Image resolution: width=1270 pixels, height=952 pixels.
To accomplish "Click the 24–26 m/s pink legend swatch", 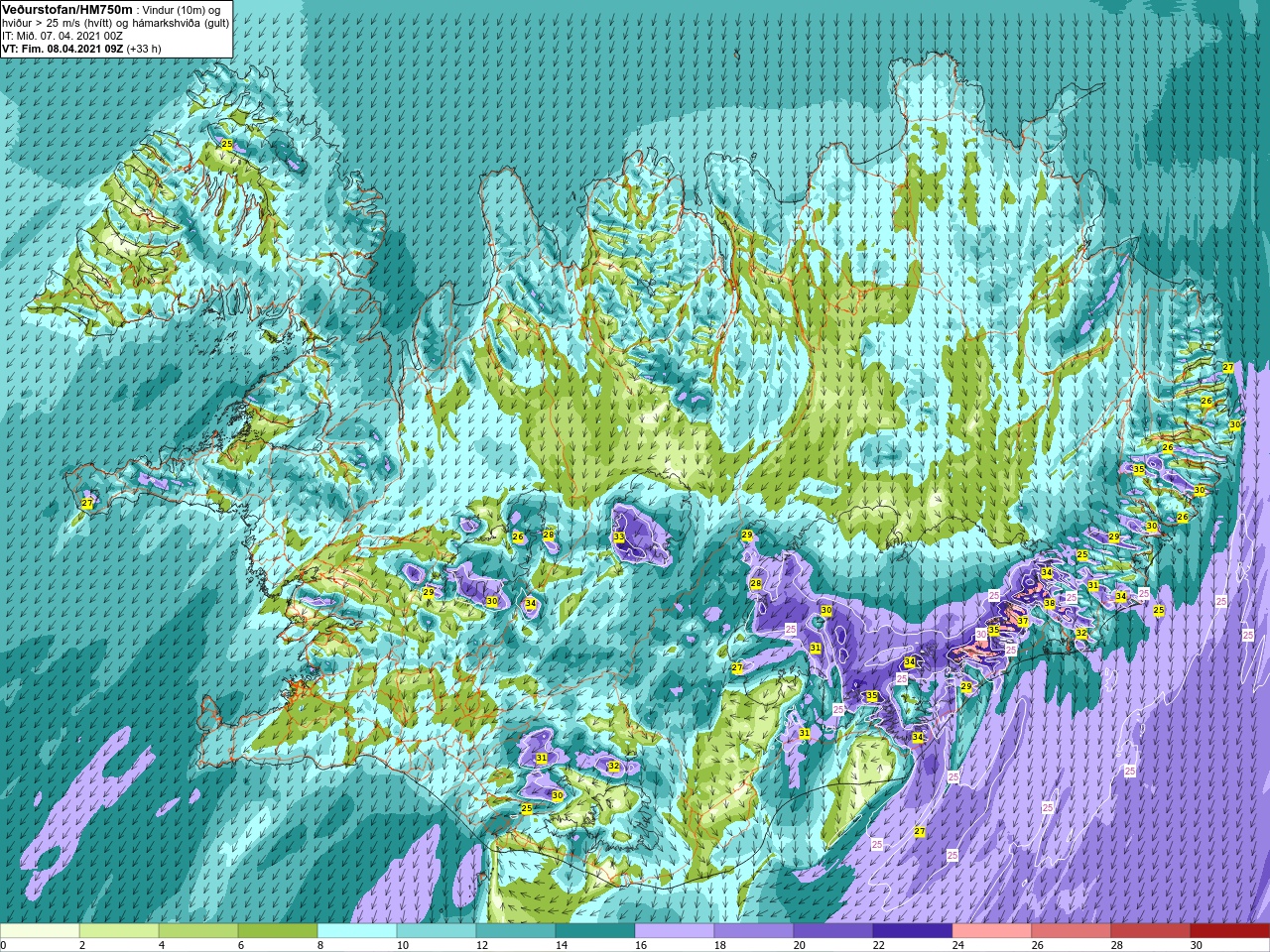I will coord(992,931).
